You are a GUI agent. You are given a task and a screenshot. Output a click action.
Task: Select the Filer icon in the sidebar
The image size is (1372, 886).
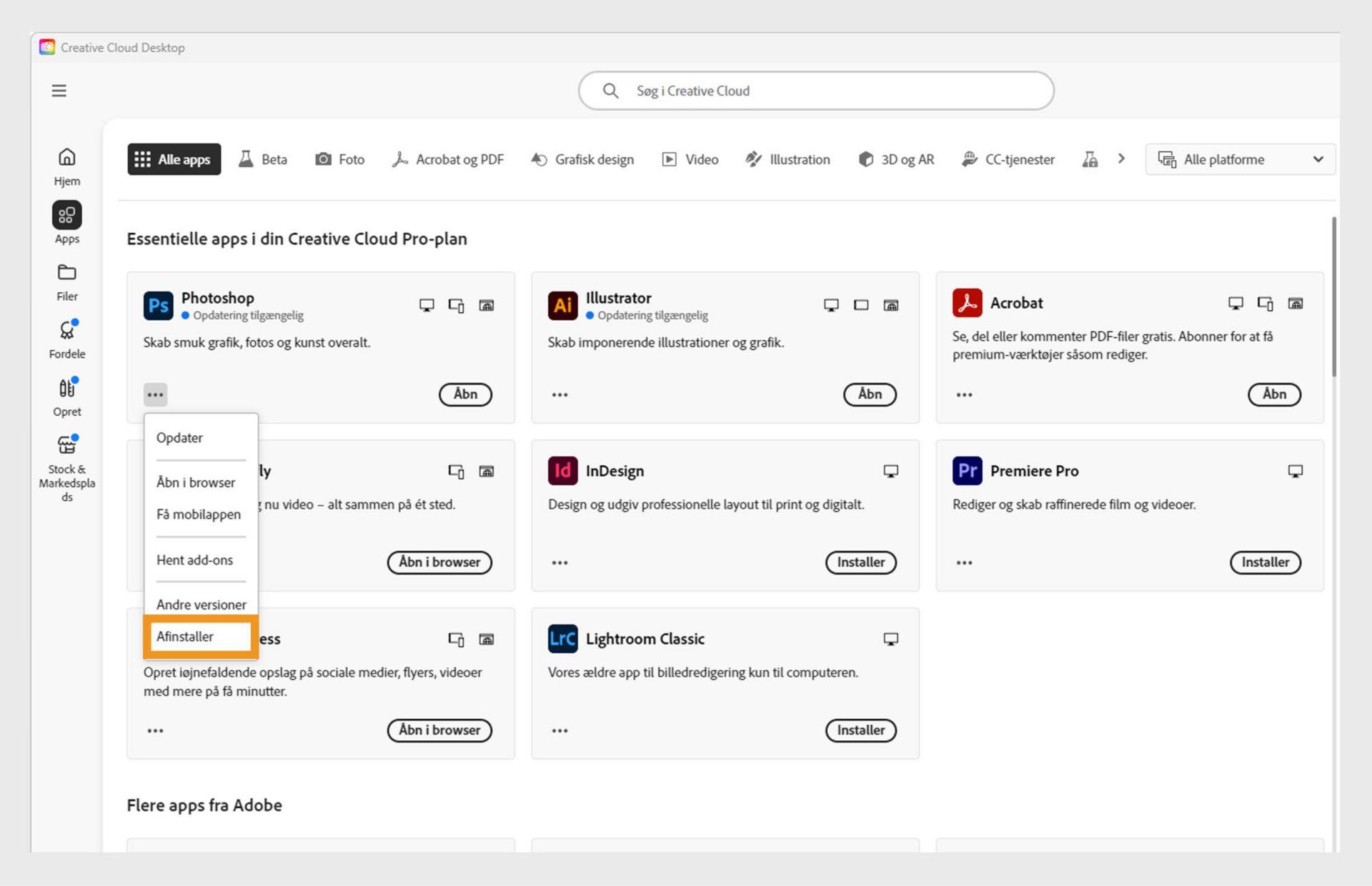(x=66, y=281)
